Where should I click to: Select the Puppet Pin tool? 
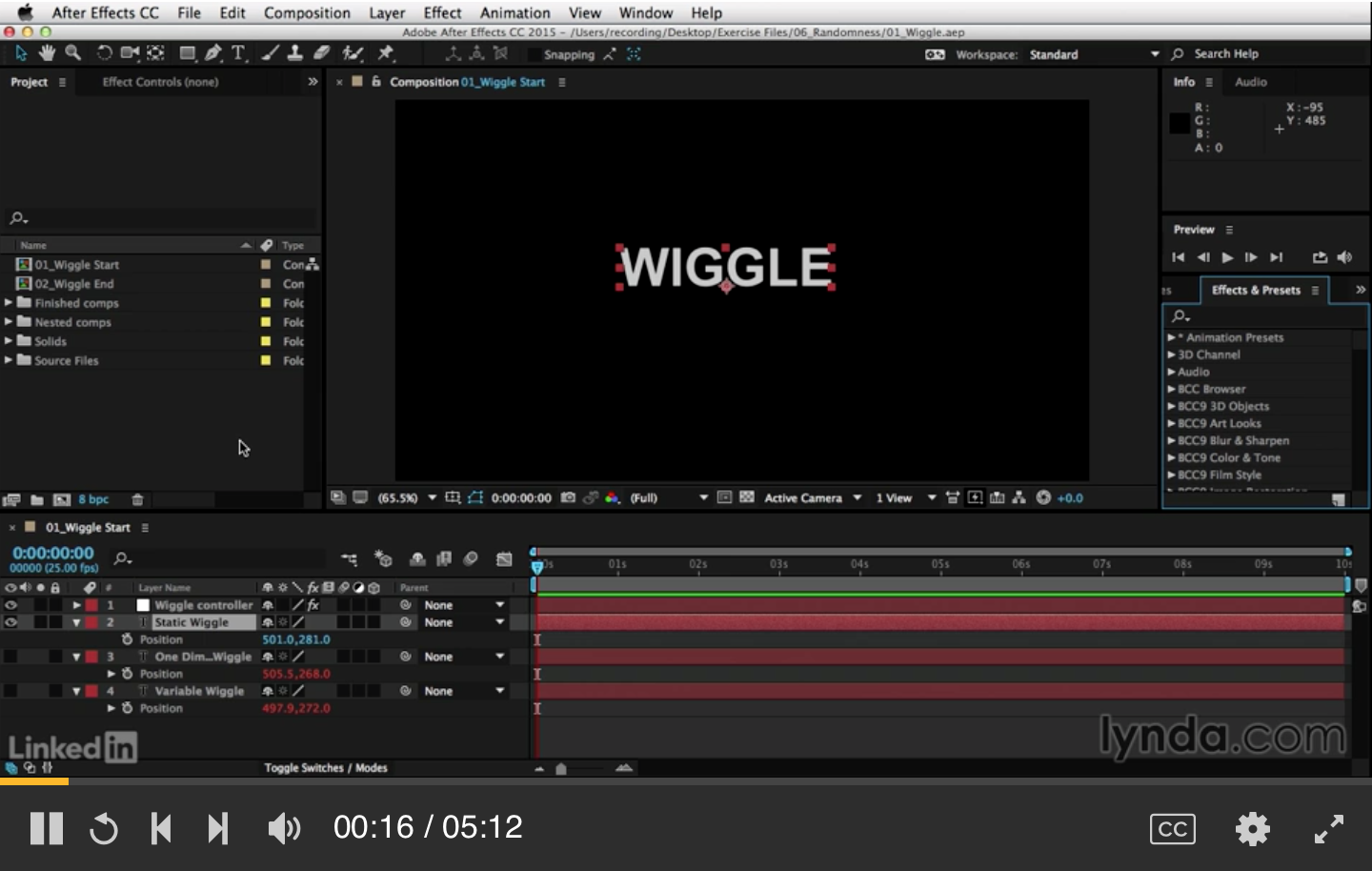click(385, 53)
